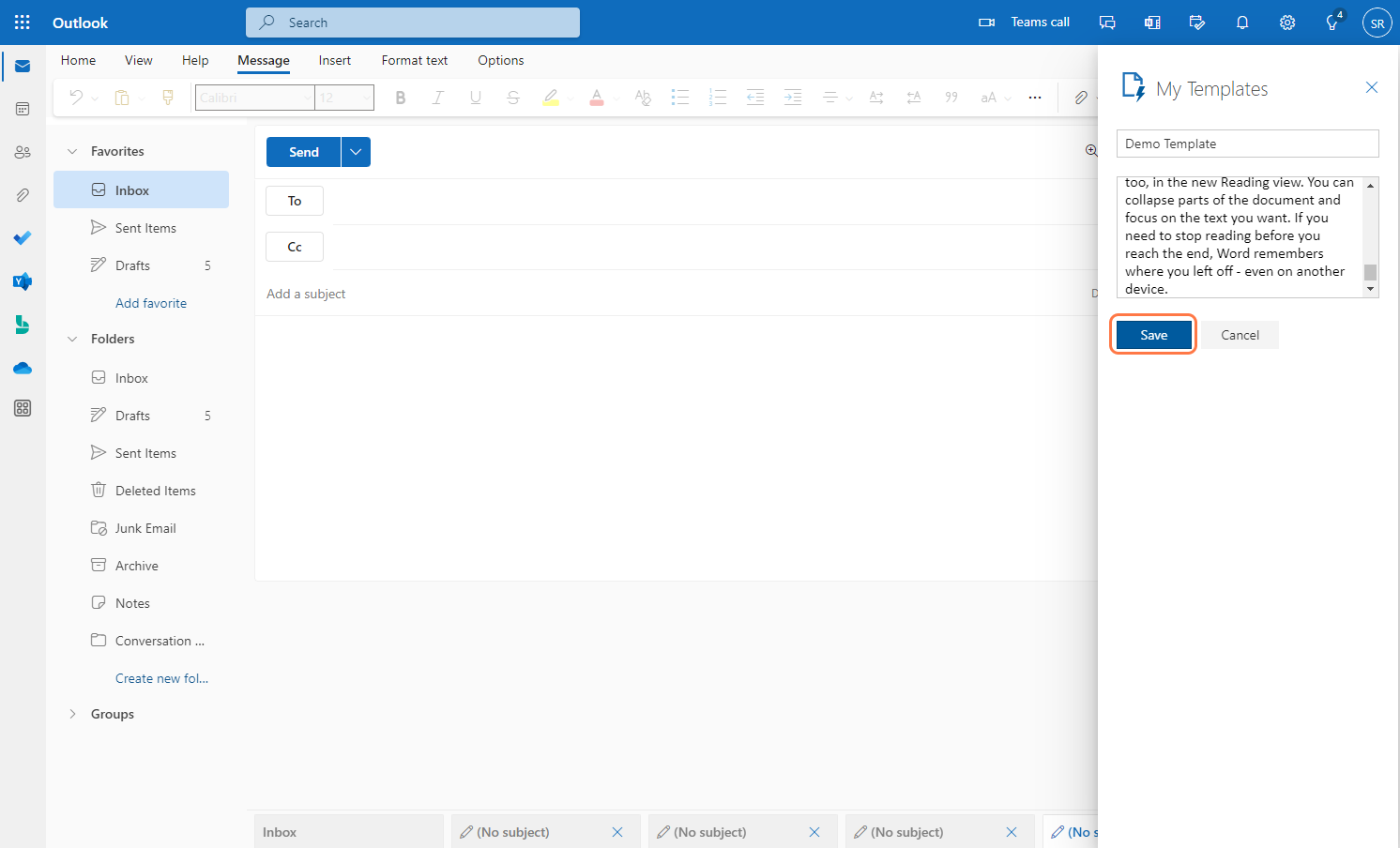Viewport: 1400px width, 848px height.
Task: Open the OneDrive cloud icon
Action: pyautogui.click(x=23, y=368)
